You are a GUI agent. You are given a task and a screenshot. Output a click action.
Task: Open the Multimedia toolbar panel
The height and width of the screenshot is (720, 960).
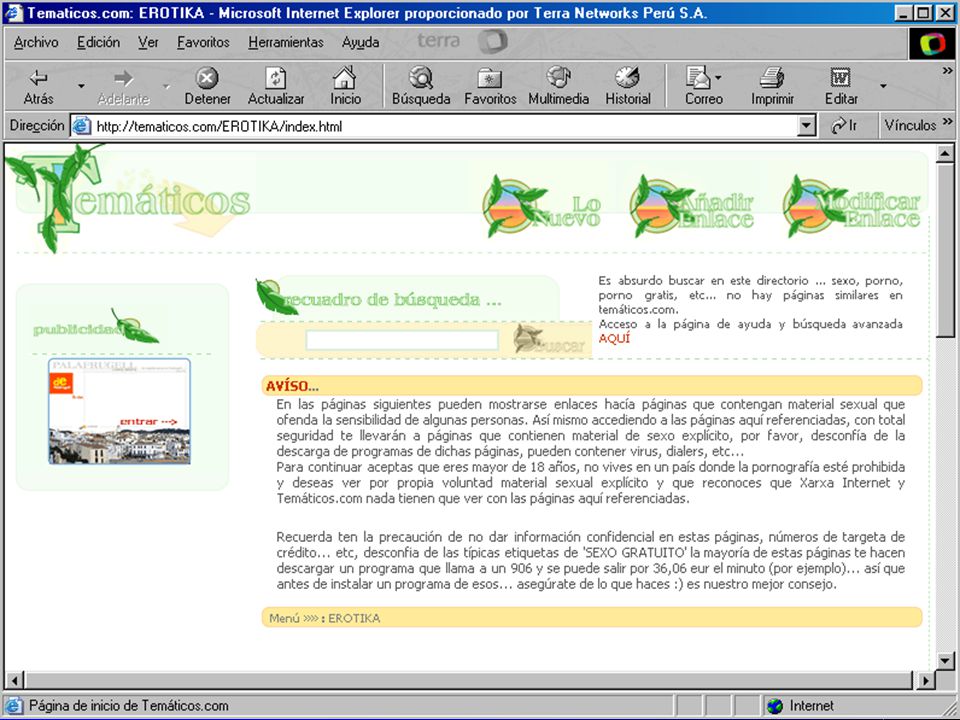coord(558,86)
